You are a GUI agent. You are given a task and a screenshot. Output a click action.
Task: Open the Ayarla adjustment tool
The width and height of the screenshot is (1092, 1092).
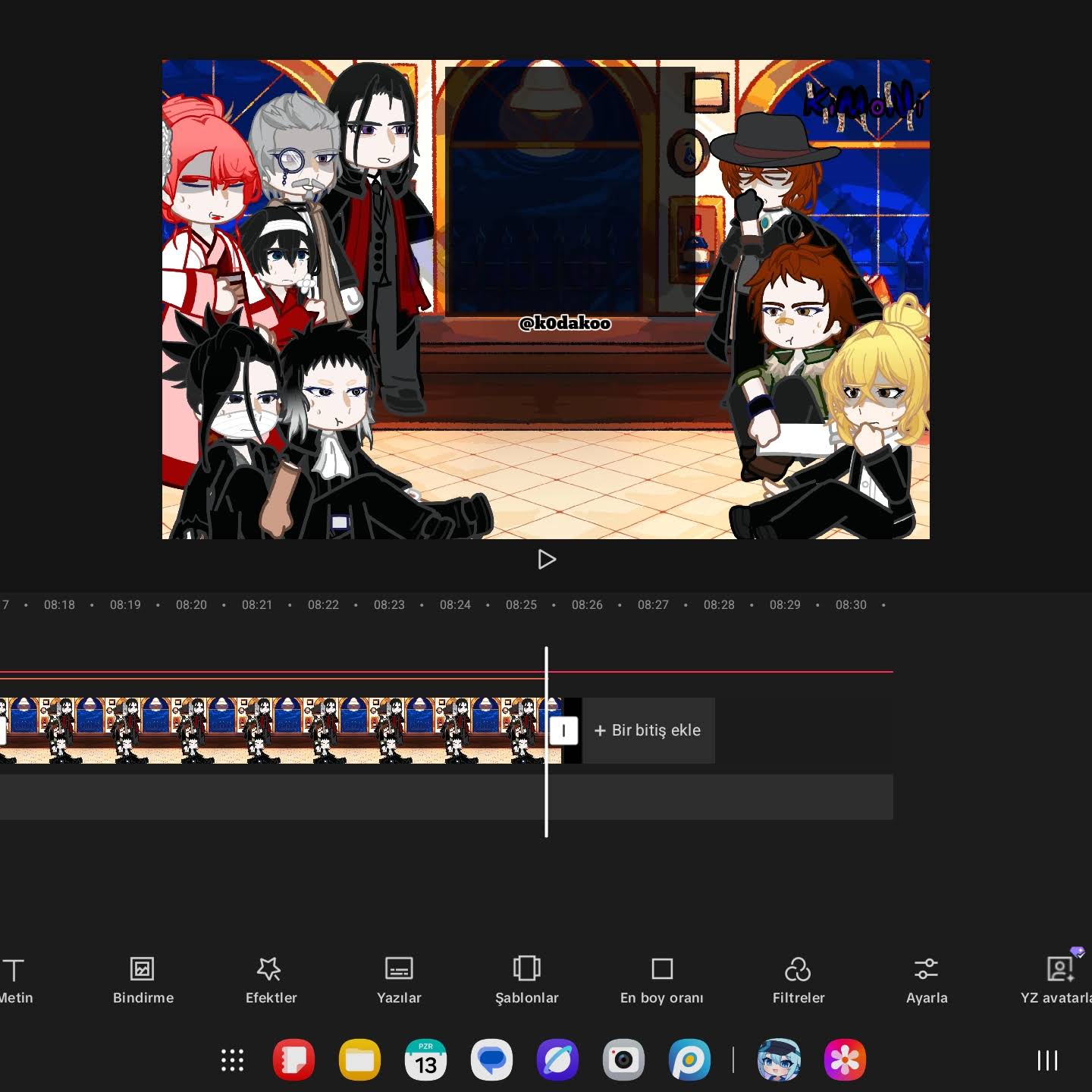click(927, 981)
